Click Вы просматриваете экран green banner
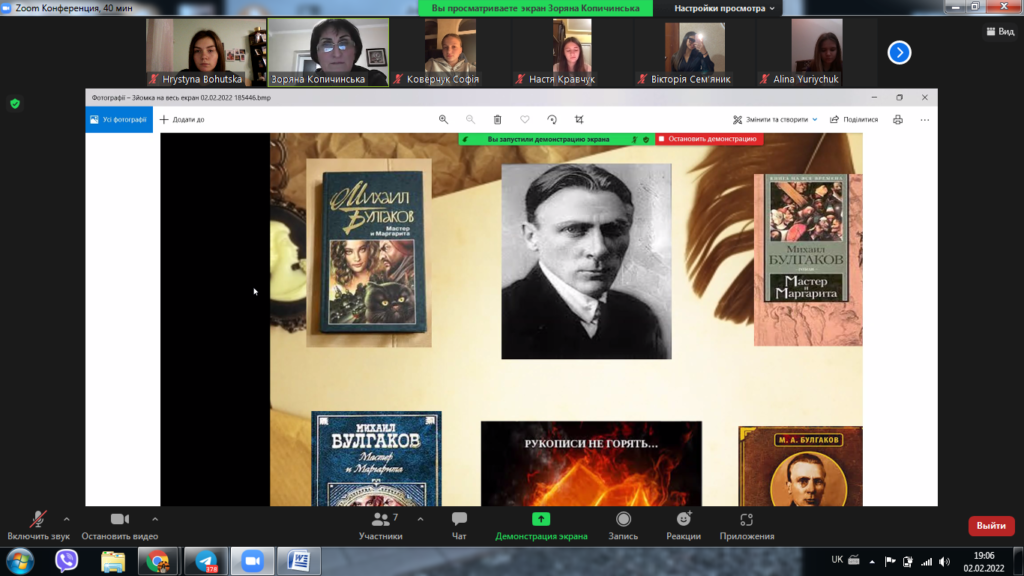 coord(536,8)
